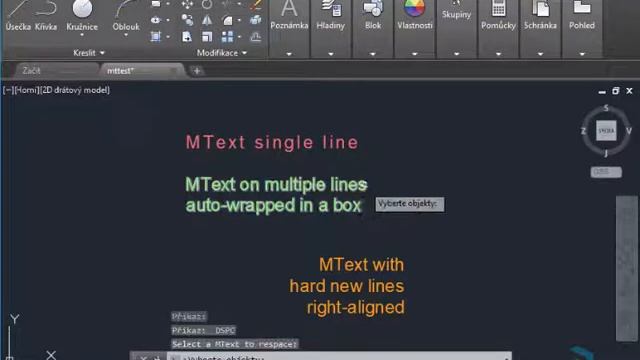This screenshot has height=360, width=640.
Task: Open the [-] viewport controls menu
Action: [8, 90]
